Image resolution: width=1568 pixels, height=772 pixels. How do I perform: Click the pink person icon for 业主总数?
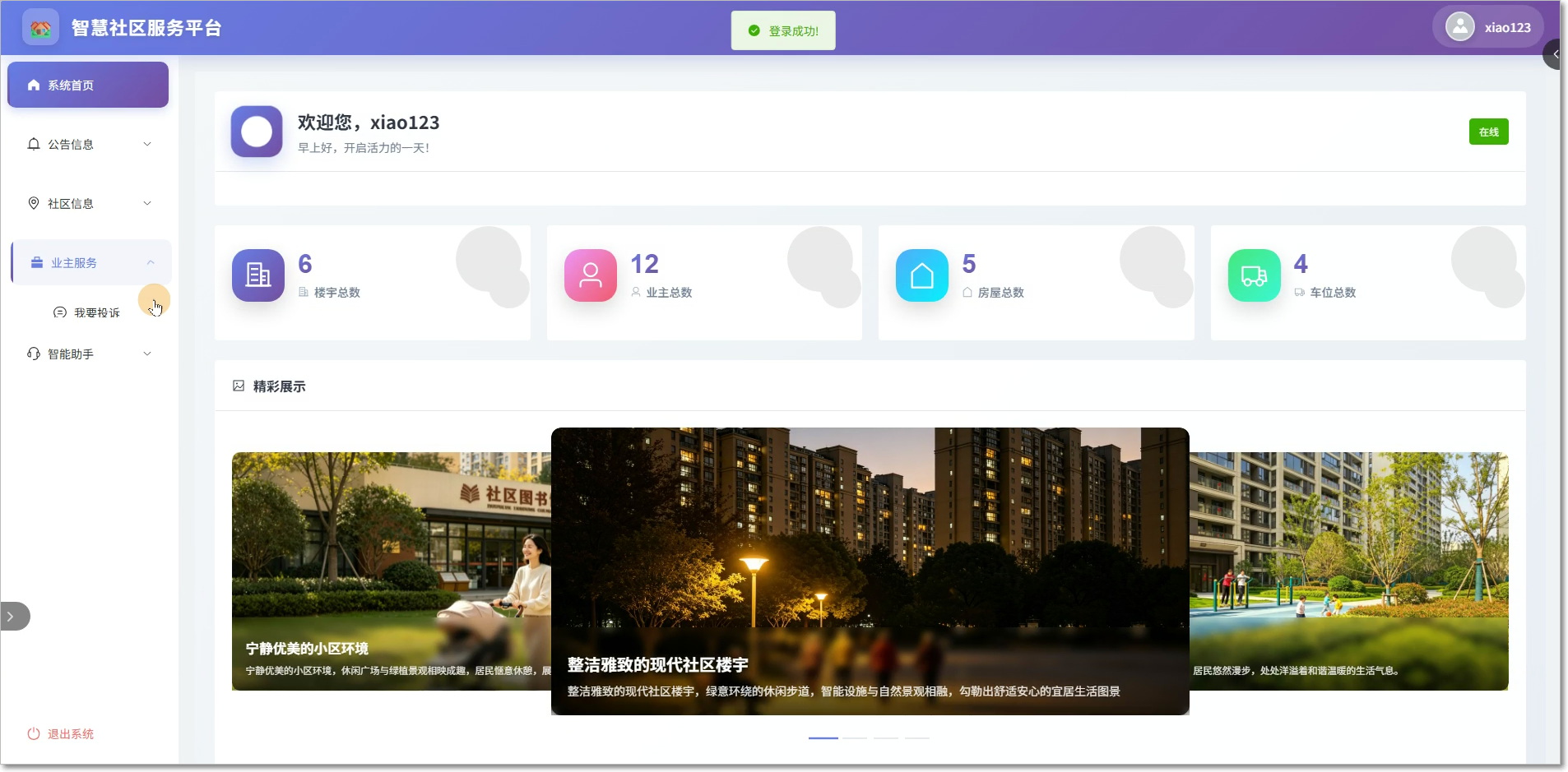(591, 275)
